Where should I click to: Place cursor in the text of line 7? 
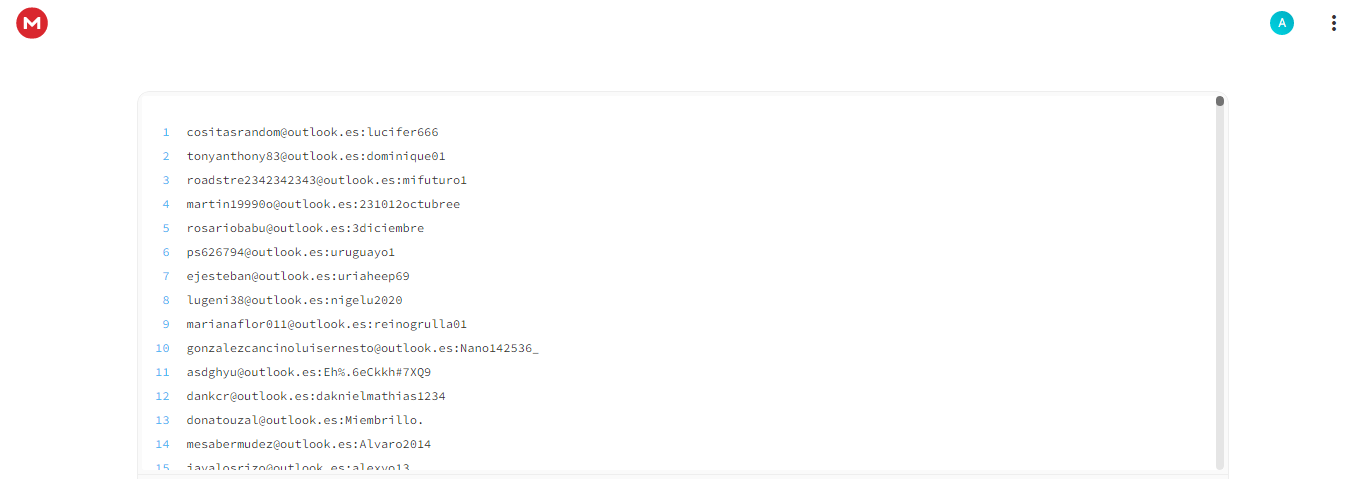pyautogui.click(x=298, y=276)
